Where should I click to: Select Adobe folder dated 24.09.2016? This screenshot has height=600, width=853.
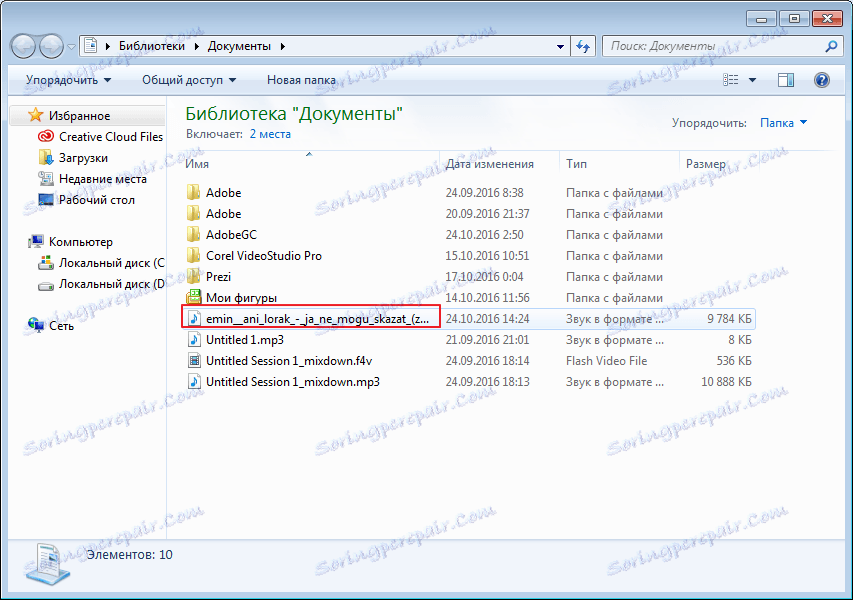pos(223,193)
